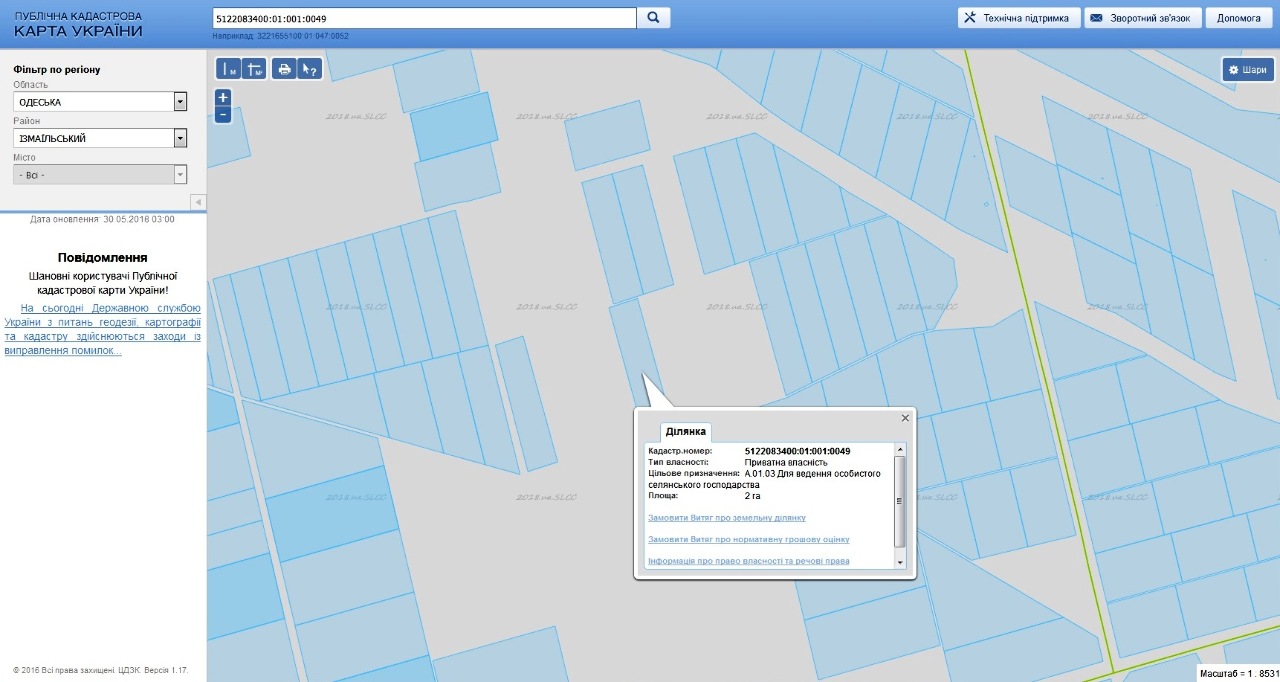This screenshot has height=682, width=1280.
Task: Click the magnifier search button
Action: [653, 18]
